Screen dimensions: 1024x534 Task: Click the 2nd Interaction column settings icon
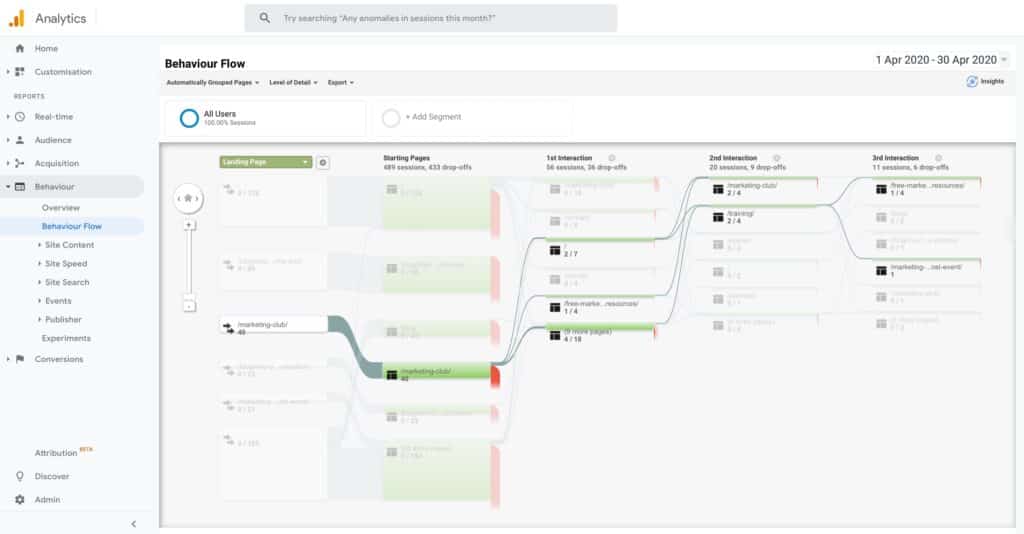[776, 158]
